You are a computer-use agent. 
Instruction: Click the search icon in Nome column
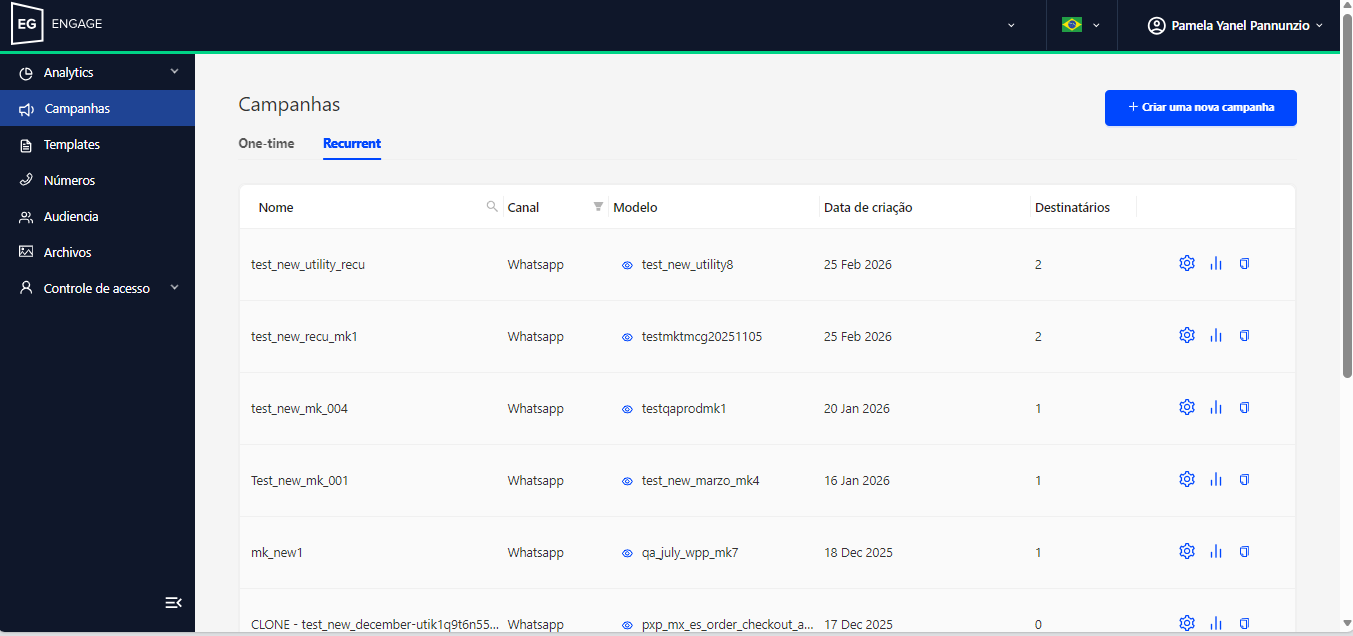[492, 207]
